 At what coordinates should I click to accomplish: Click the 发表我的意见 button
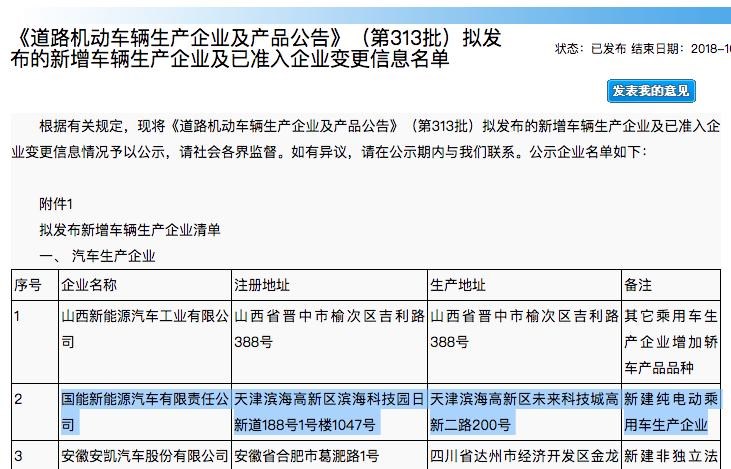[651, 91]
